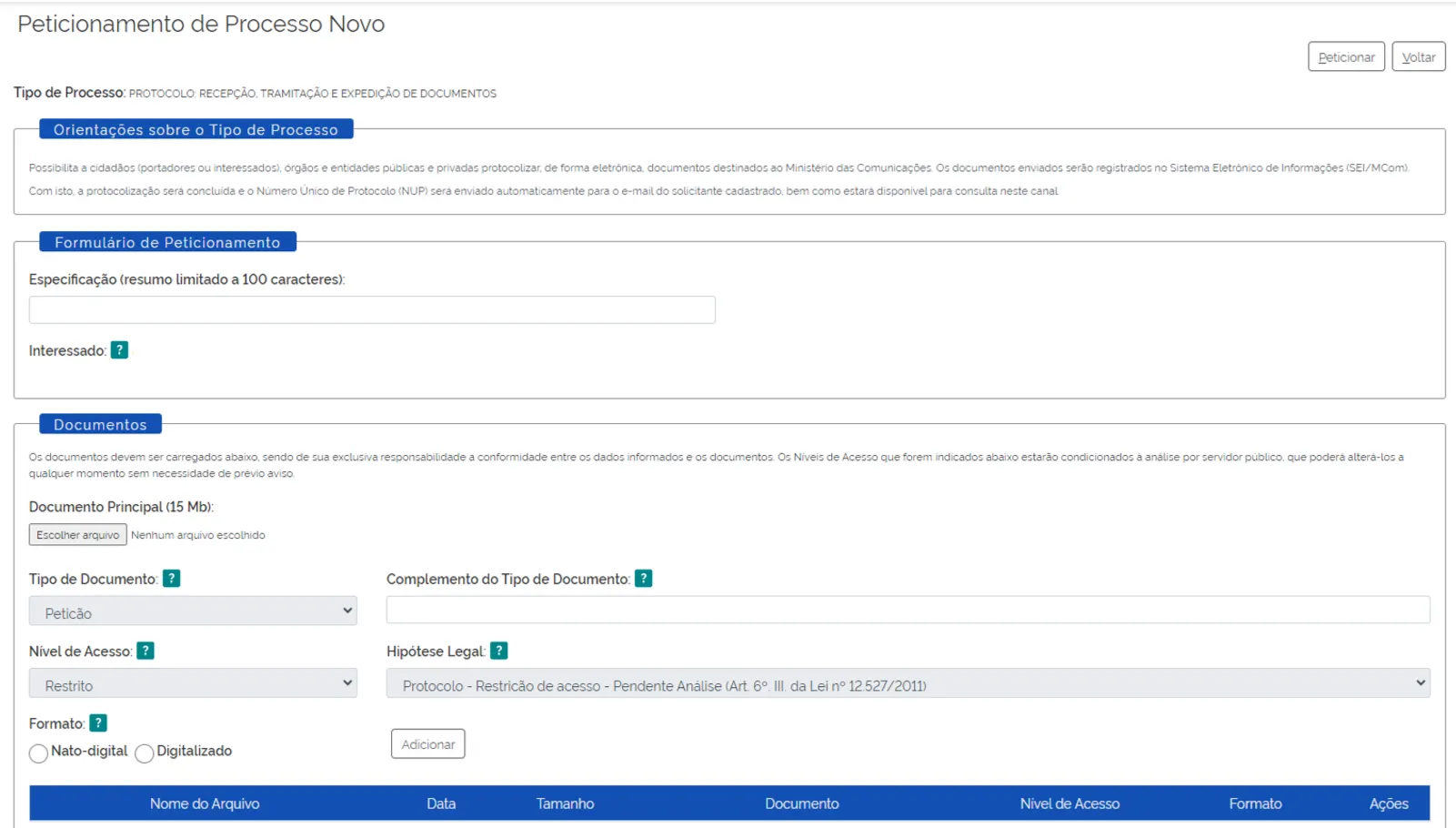
Task: Click Escolher arquivo to upload main document
Action: (78, 535)
